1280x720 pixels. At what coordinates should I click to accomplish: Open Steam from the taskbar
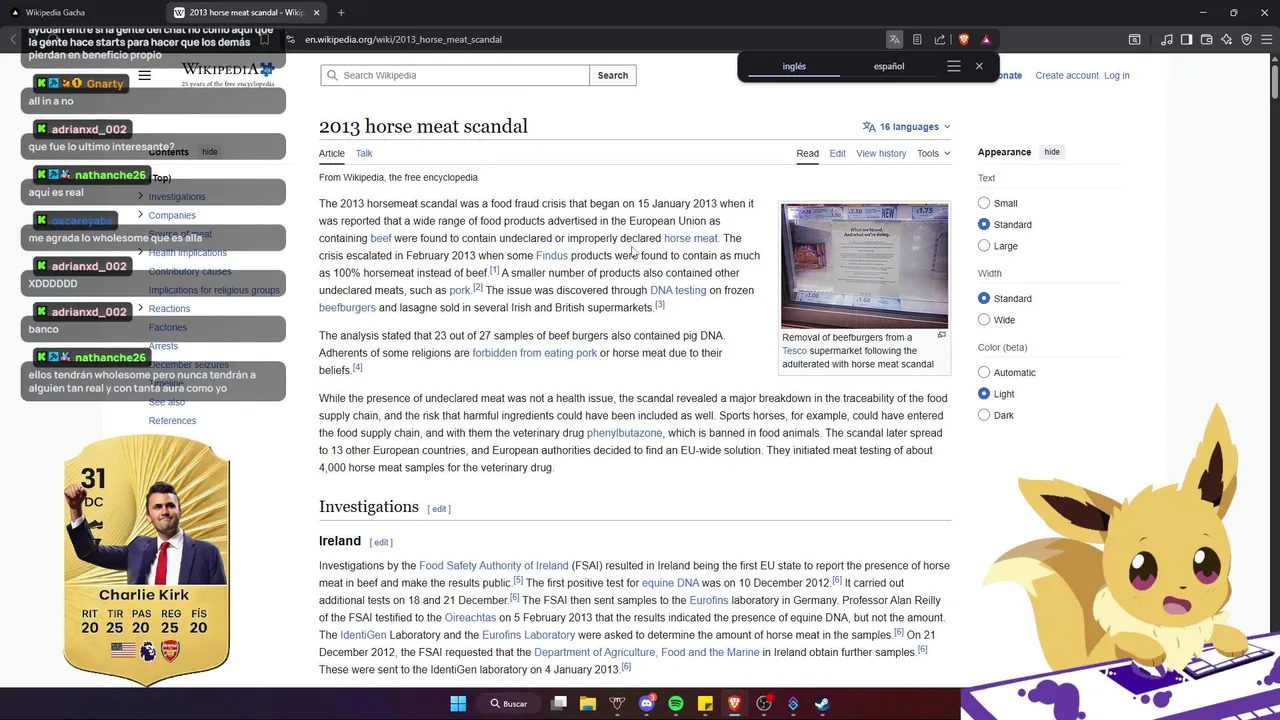(x=822, y=704)
